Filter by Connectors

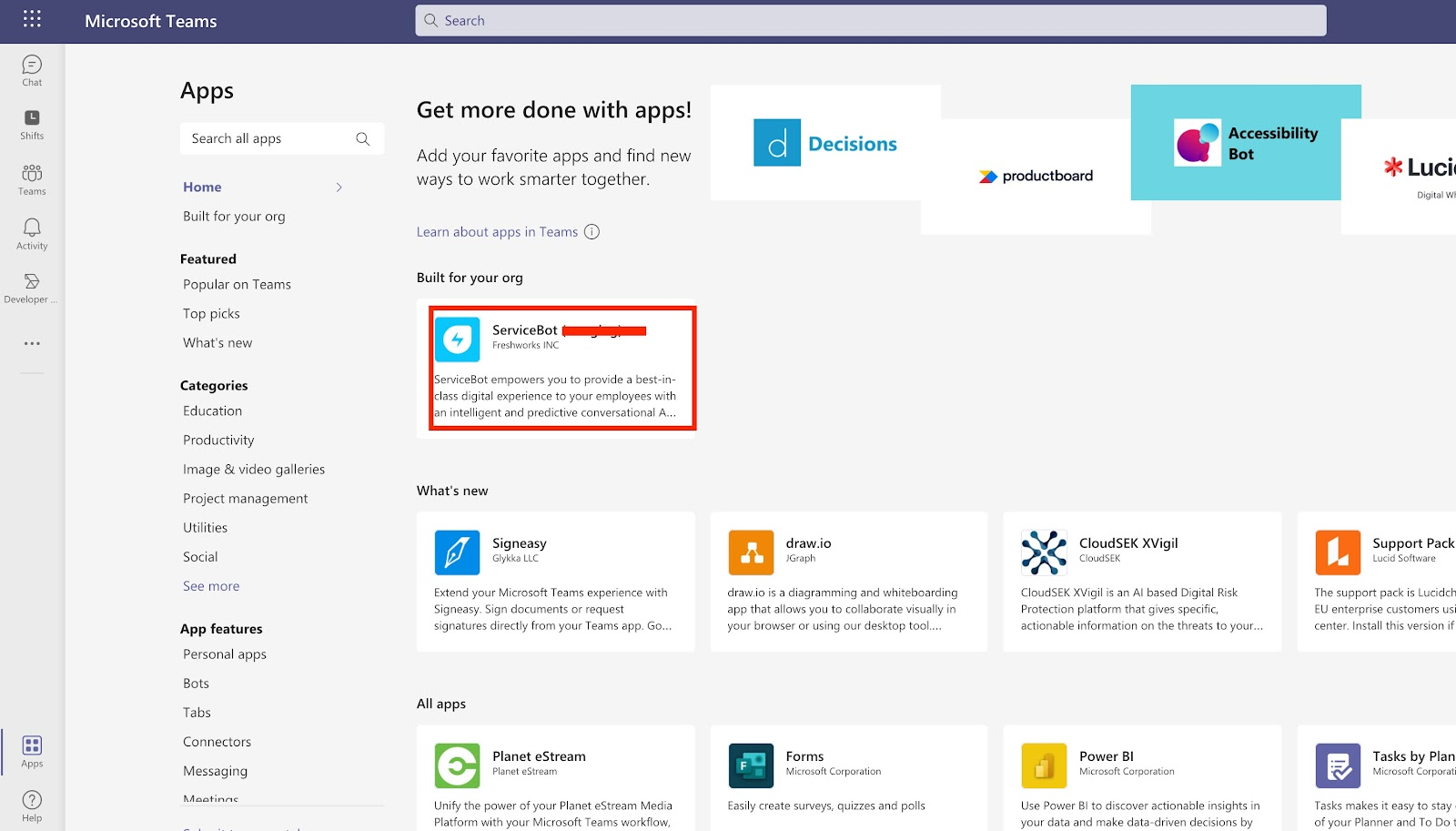click(x=217, y=742)
